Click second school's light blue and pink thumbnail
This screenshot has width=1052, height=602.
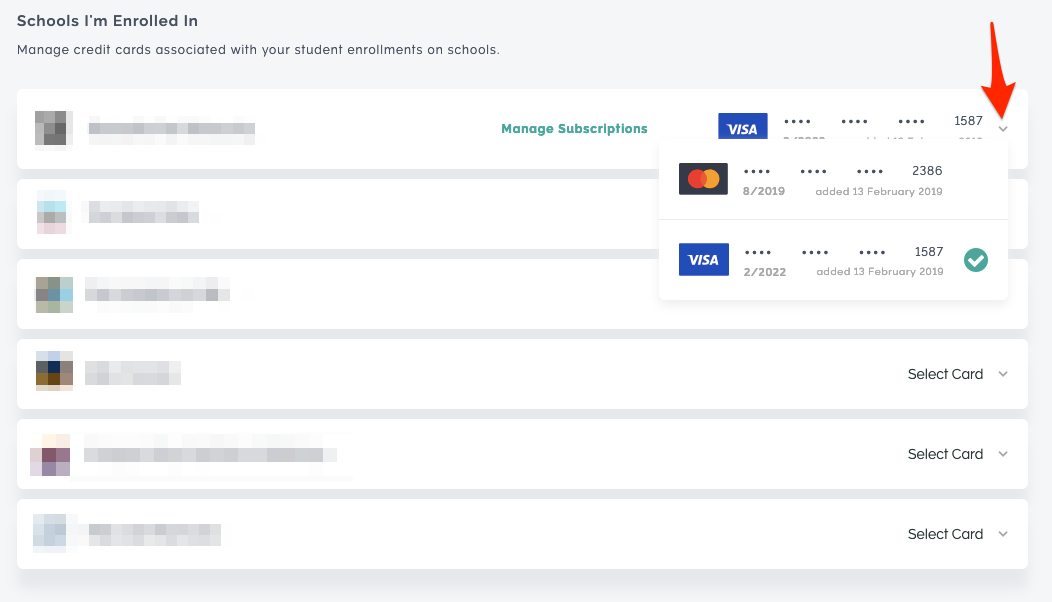click(52, 212)
